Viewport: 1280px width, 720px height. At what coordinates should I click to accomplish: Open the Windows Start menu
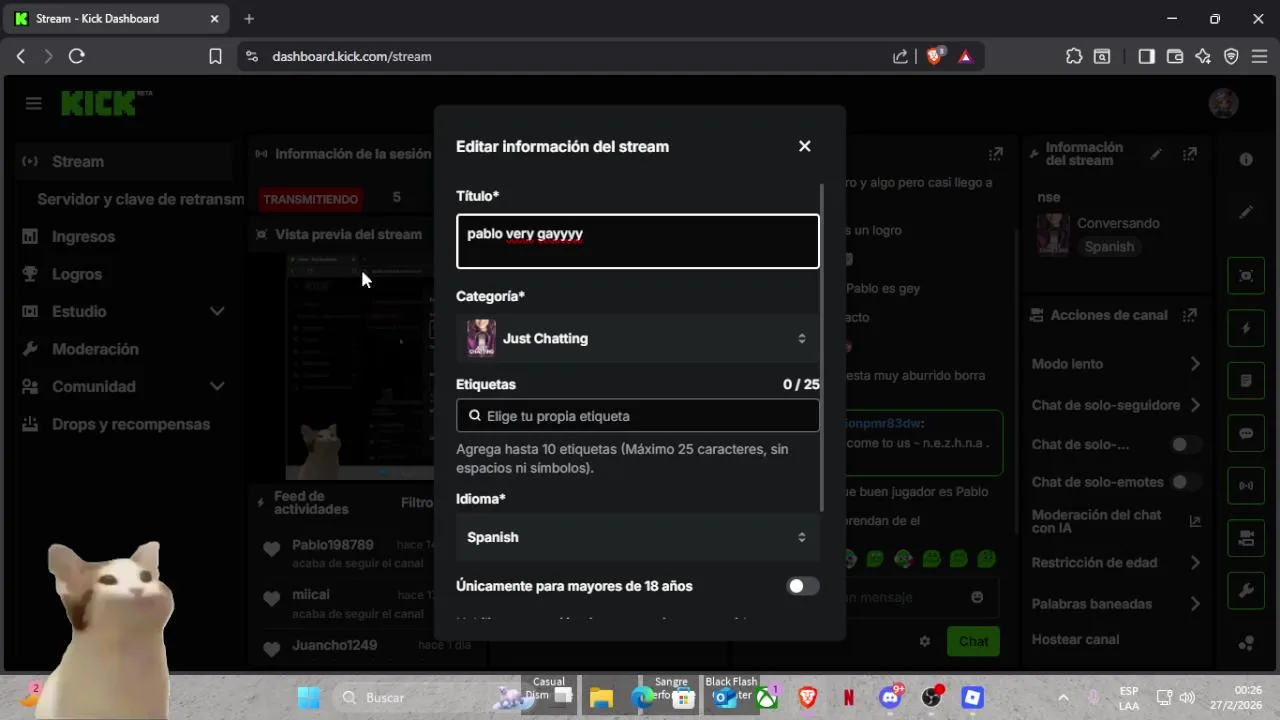coord(309,697)
